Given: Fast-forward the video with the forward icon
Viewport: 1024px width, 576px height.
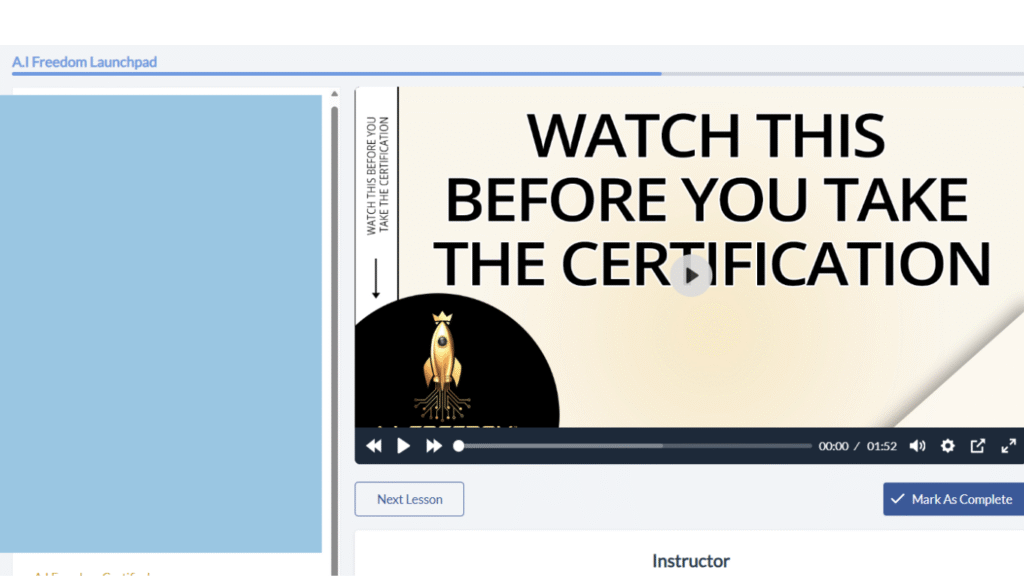Looking at the screenshot, I should tap(434, 446).
